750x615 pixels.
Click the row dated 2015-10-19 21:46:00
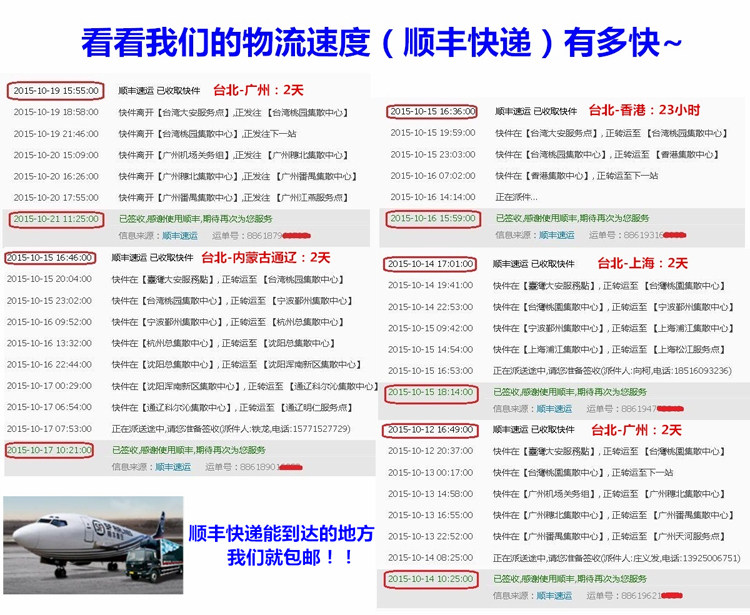point(155,134)
